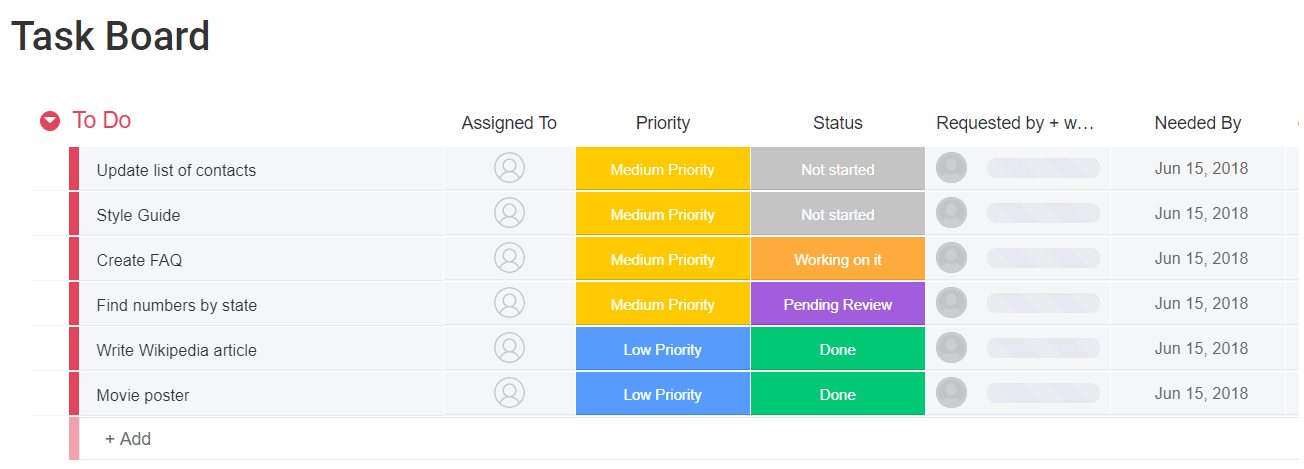The width and height of the screenshot is (1304, 469).
Task: Click Done status of Write Wikipedia article
Action: coord(838,349)
